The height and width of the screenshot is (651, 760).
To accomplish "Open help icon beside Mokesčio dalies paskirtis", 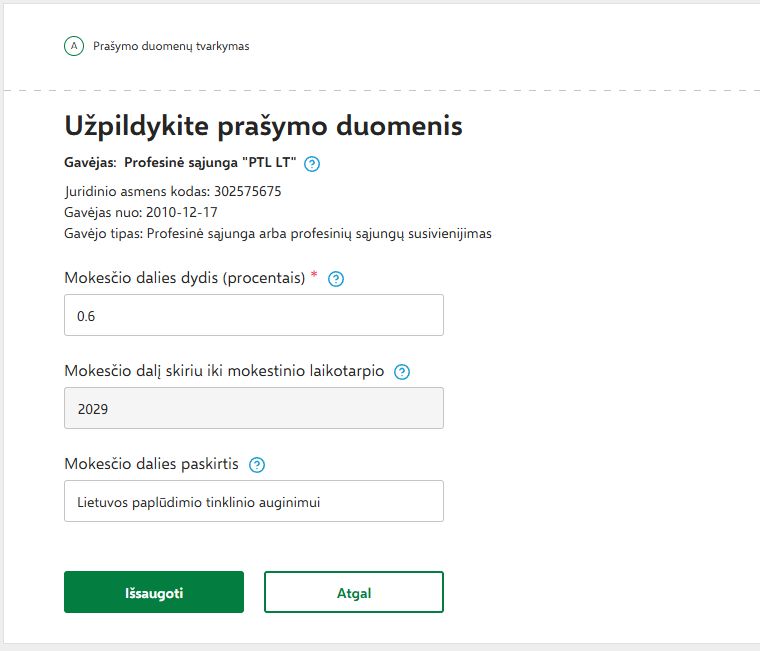I will point(257,465).
